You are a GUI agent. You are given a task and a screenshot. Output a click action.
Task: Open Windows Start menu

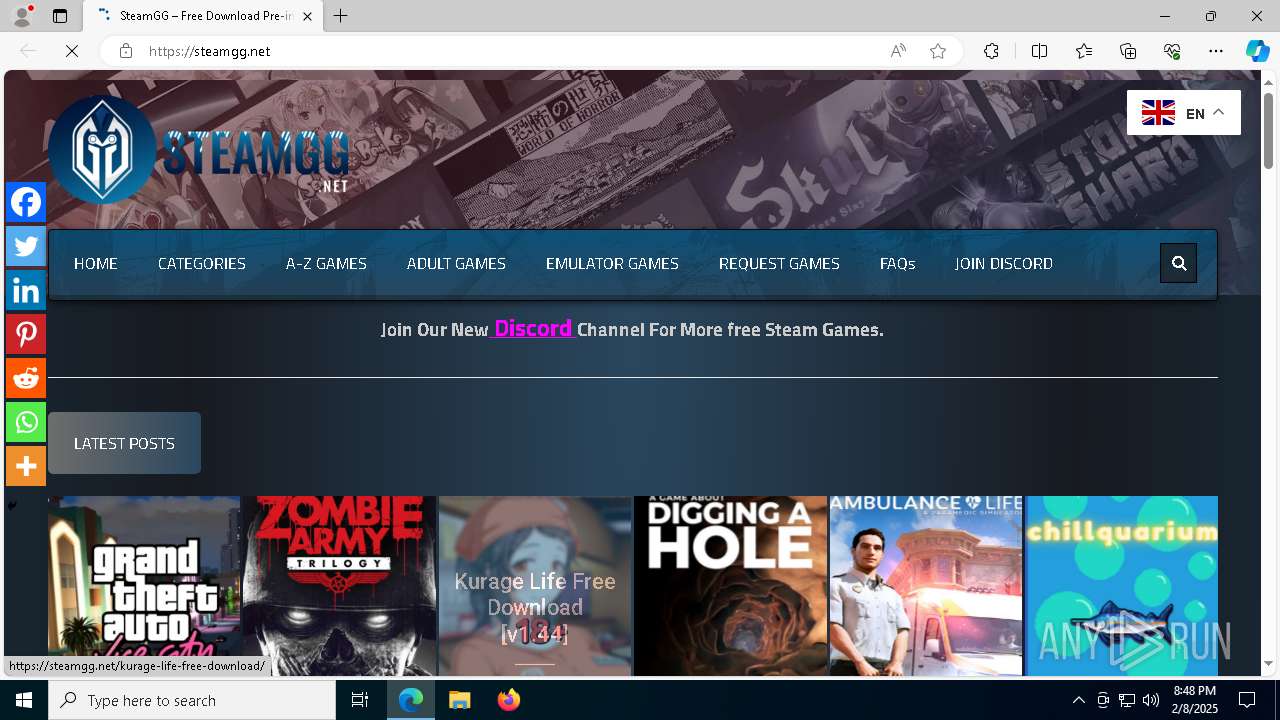tap(24, 700)
